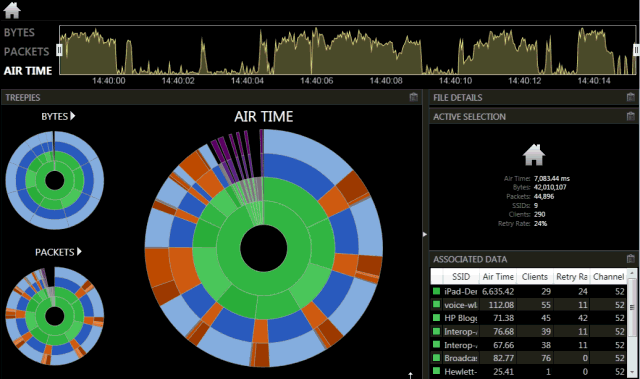The image size is (640, 379).
Task: Click the air time value 25.41
Action: 504,371
